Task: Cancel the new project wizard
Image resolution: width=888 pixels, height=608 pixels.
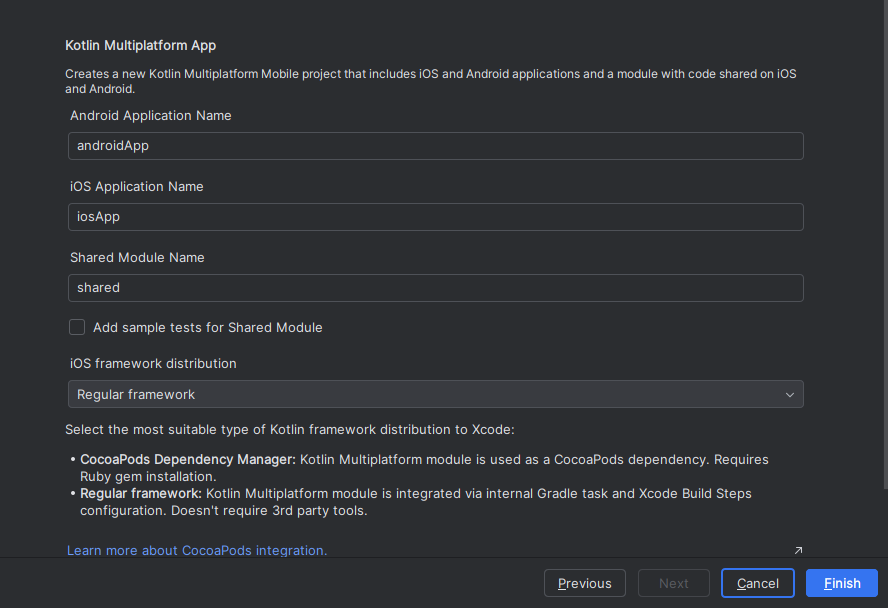Action: pyautogui.click(x=757, y=583)
